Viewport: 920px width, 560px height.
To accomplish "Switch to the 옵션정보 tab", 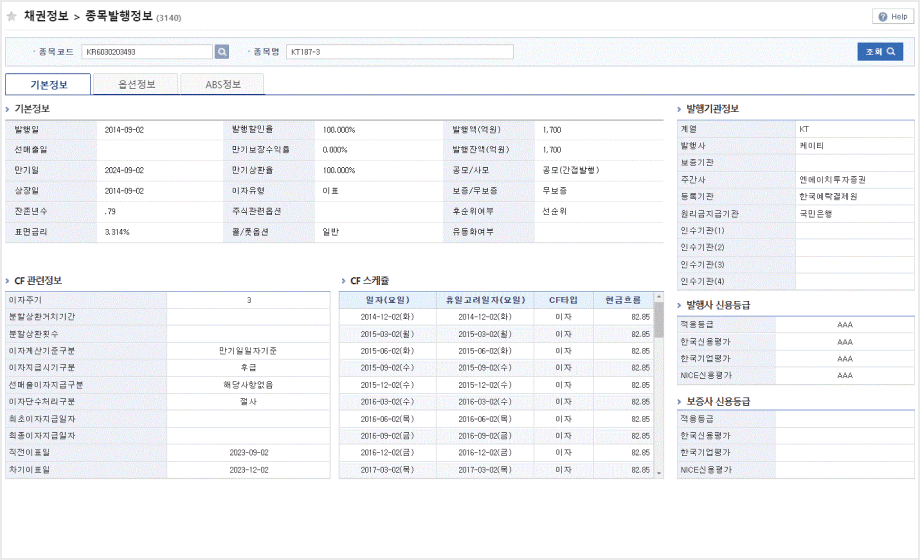I will point(136,85).
